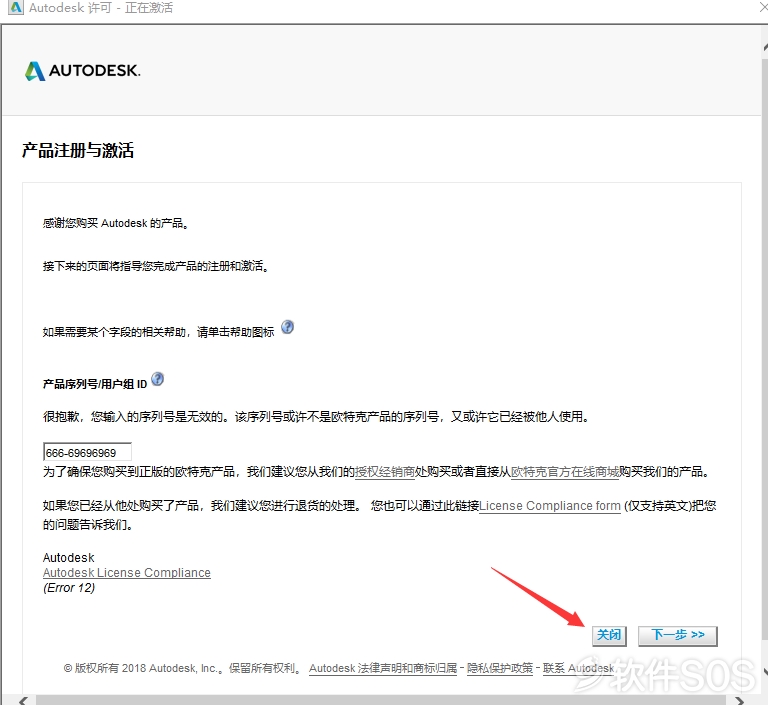768x705 pixels.
Task: Close the Autodesk 许可 window
Action: pyautogui.click(x=763, y=6)
